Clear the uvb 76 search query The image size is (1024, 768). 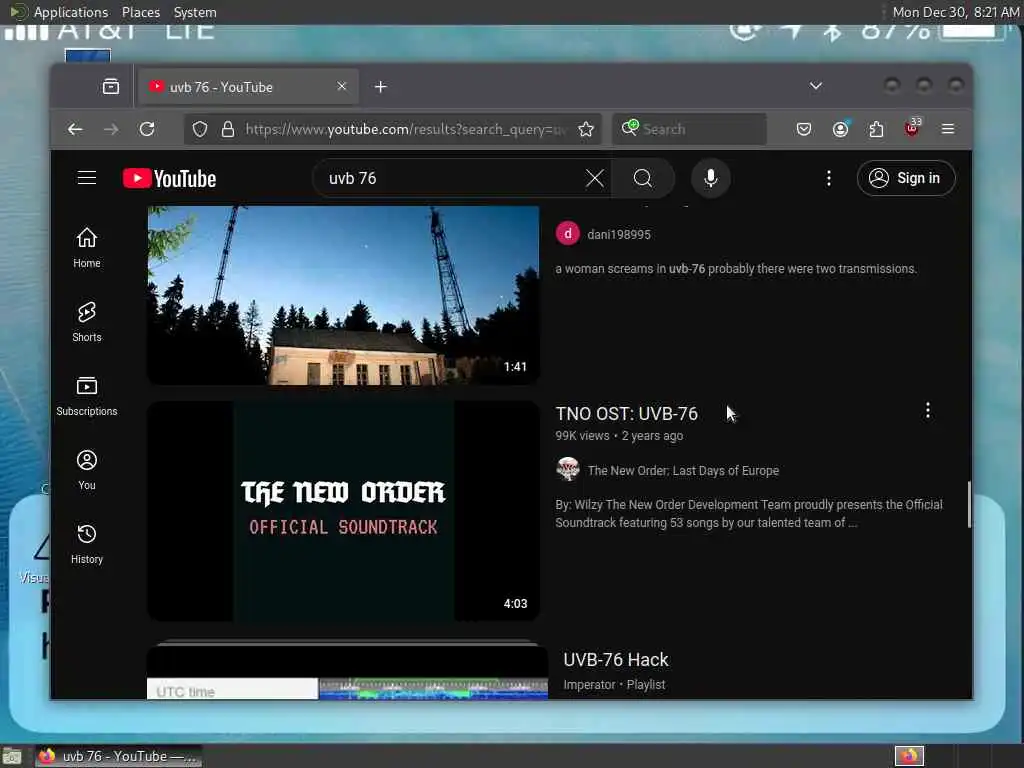(594, 178)
